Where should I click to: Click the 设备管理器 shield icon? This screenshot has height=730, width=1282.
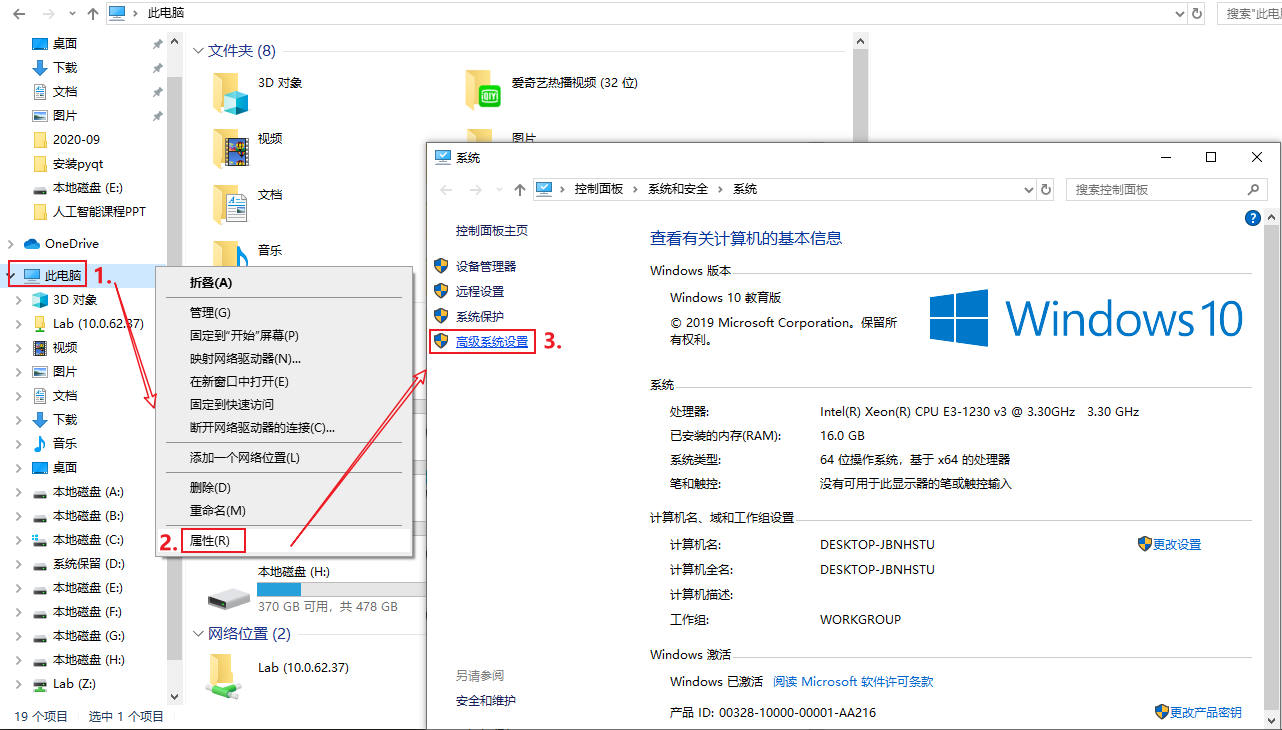[440, 266]
